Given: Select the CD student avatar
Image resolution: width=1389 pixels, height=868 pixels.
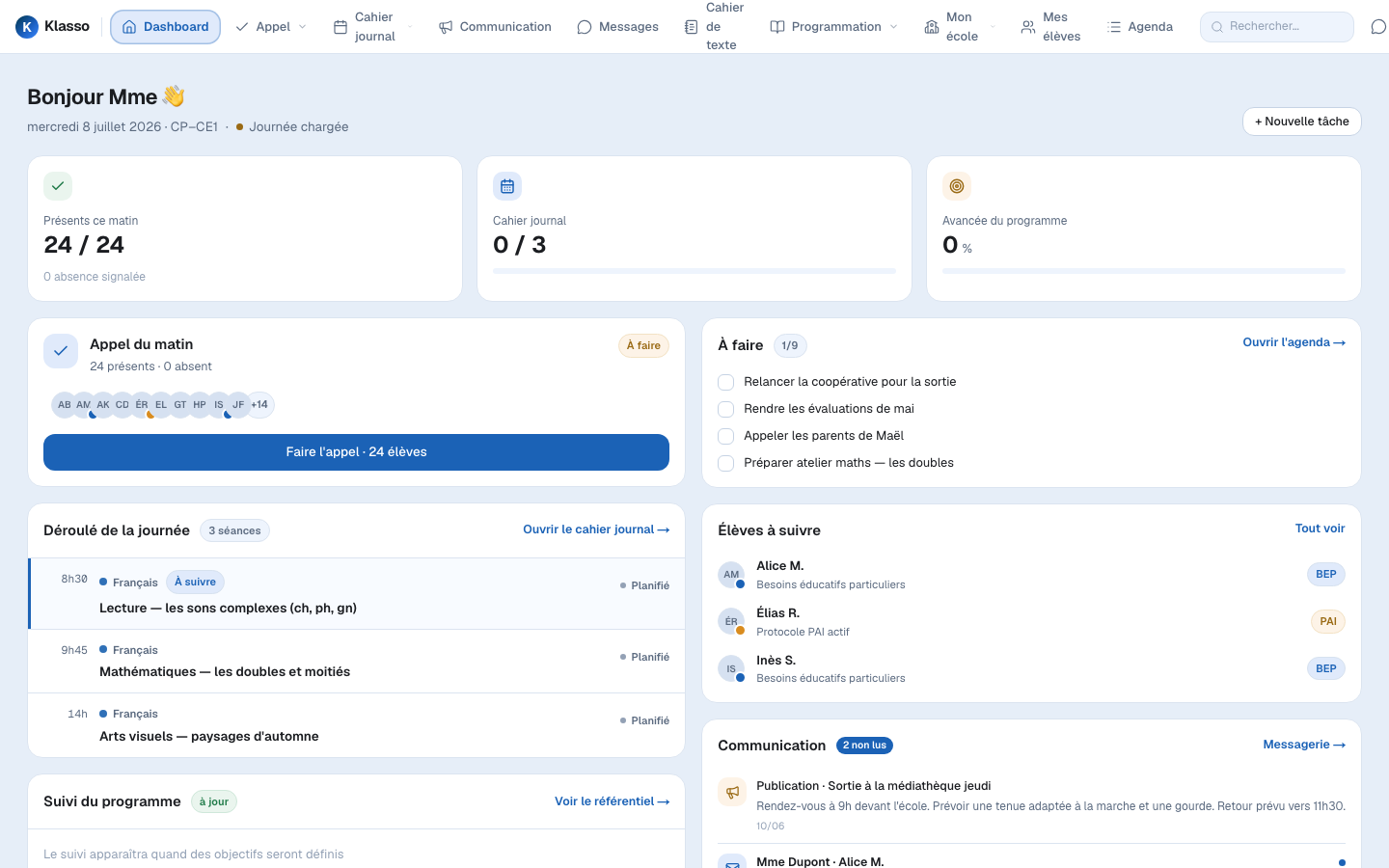Looking at the screenshot, I should [123, 405].
